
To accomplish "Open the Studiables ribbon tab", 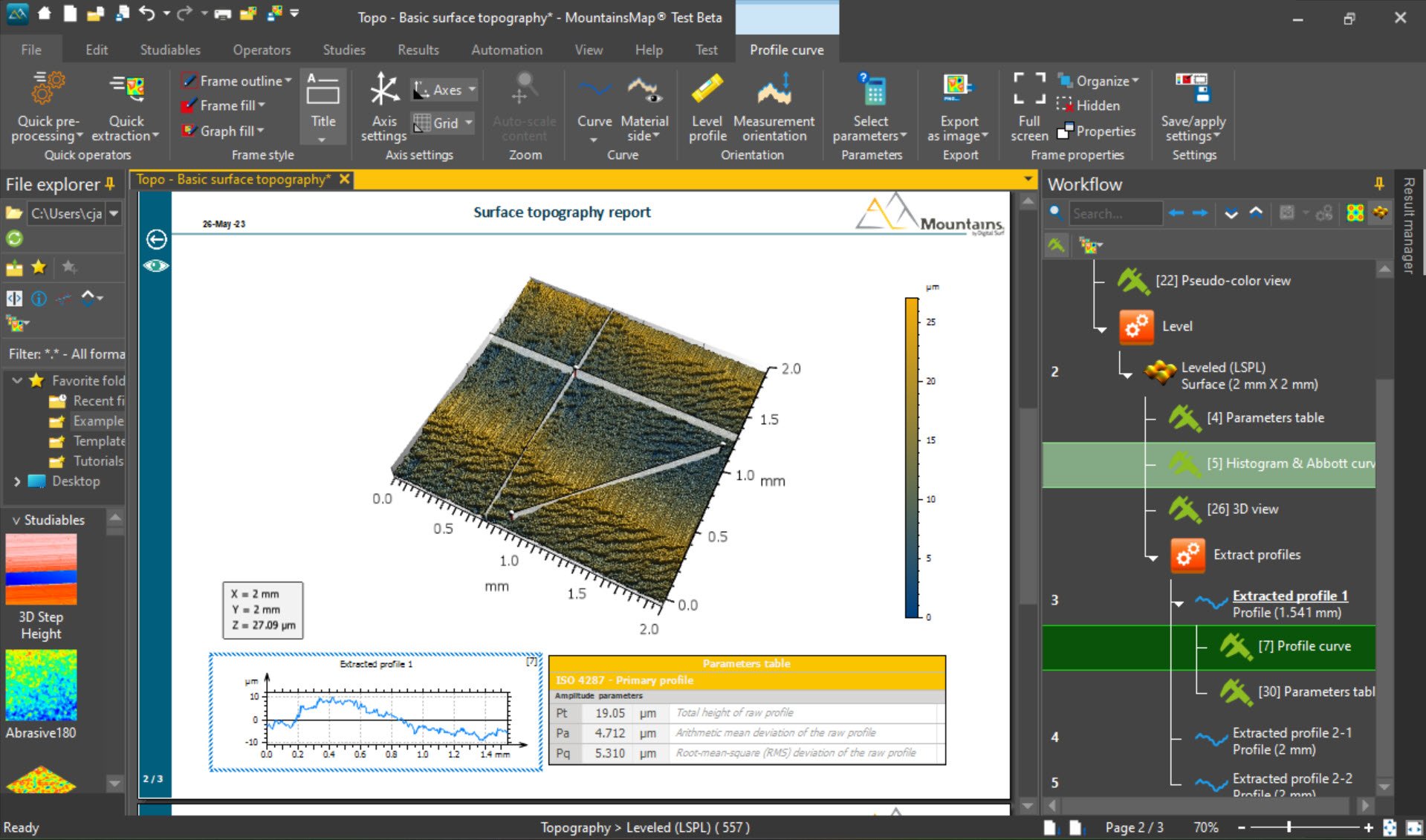I will [170, 50].
